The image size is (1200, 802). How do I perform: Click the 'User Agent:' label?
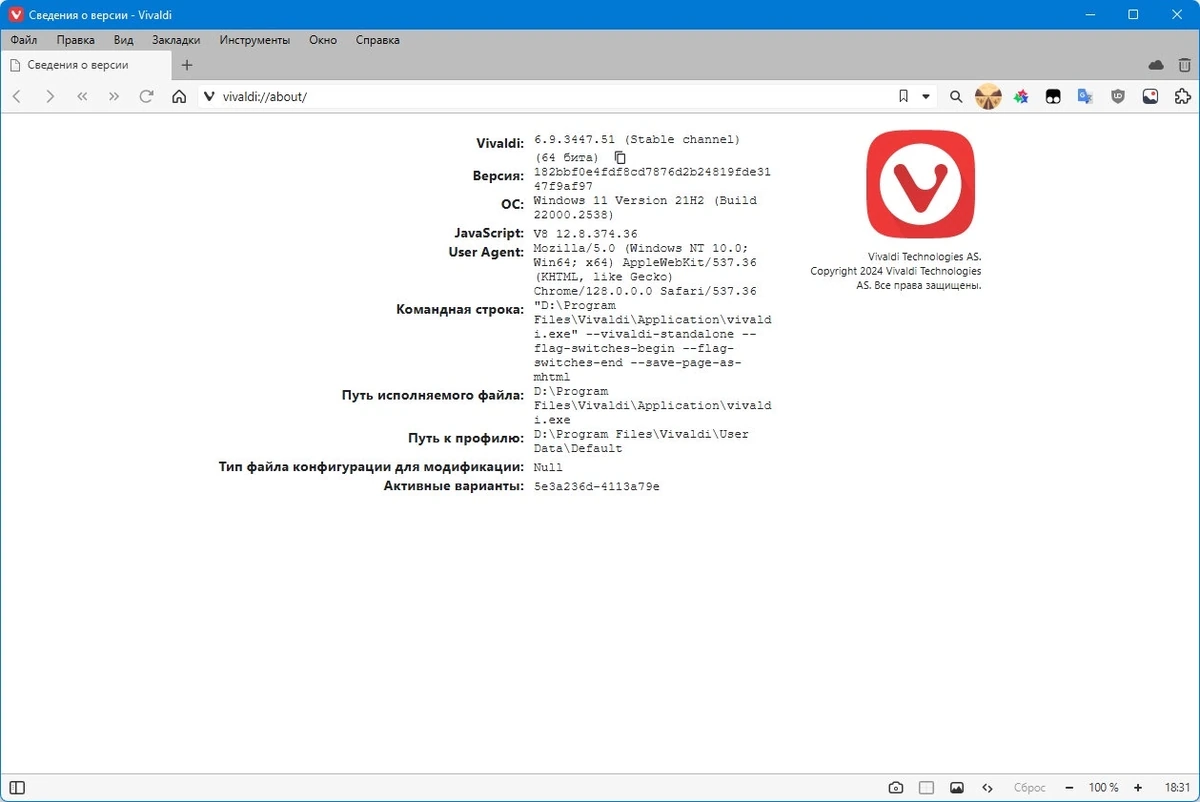pos(486,252)
